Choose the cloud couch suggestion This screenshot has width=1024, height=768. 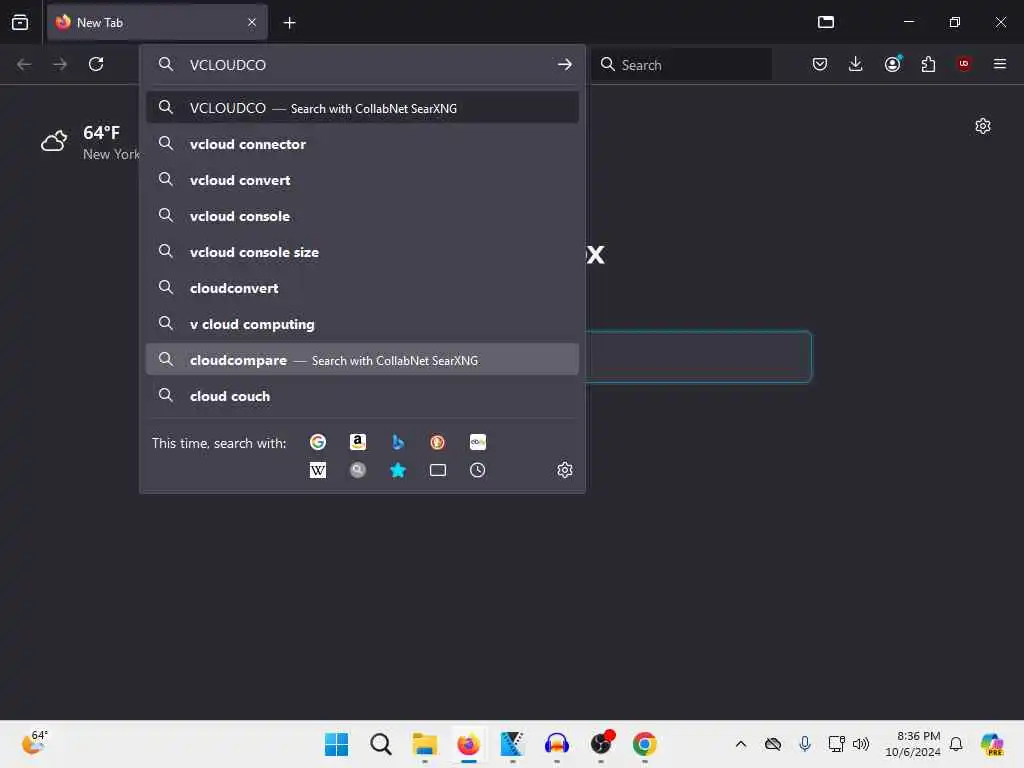[x=362, y=396]
